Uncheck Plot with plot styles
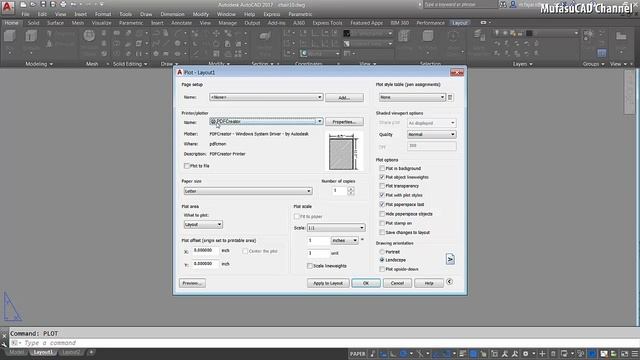This screenshot has width=640, height=360. point(382,195)
